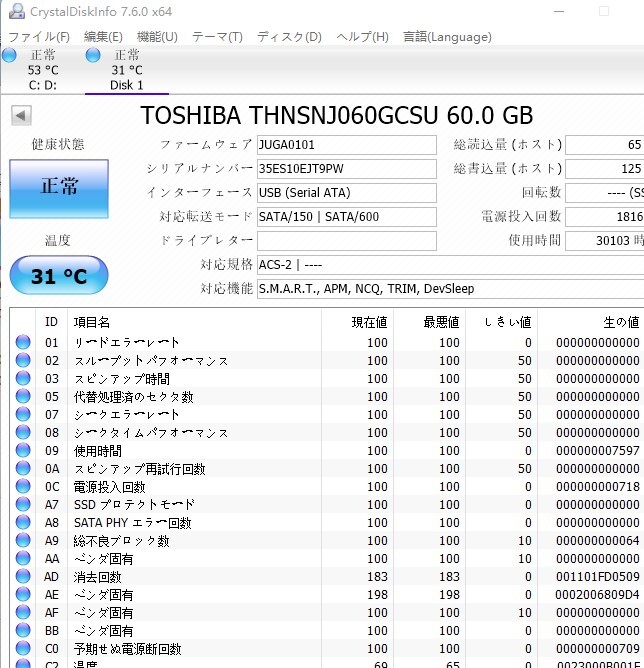The width and height of the screenshot is (644, 668).
Task: Open the 言語(Language) menu
Action: pos(447,37)
